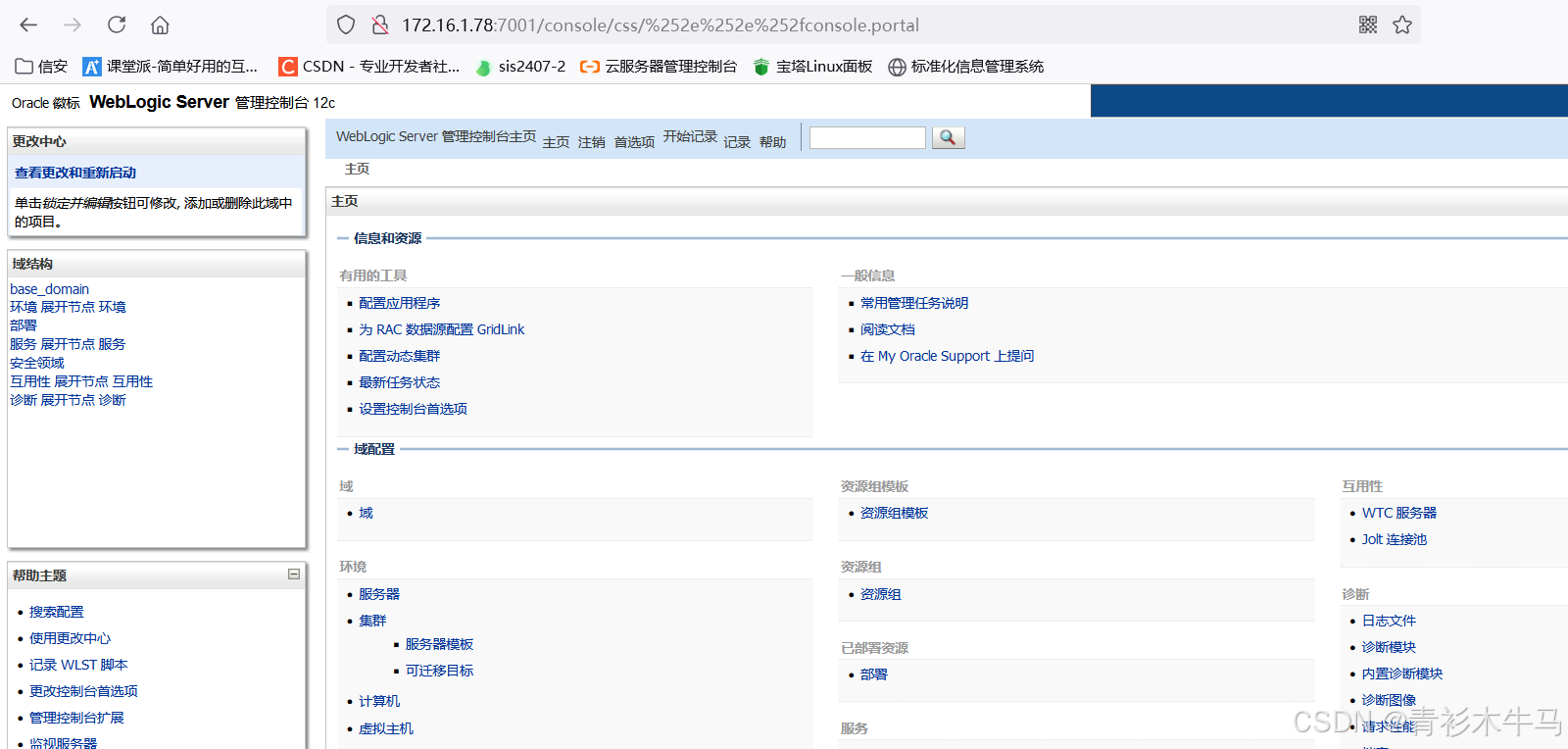Open the 标准化信息管理系统 bookmark
The height and width of the screenshot is (749, 1568).
966,66
